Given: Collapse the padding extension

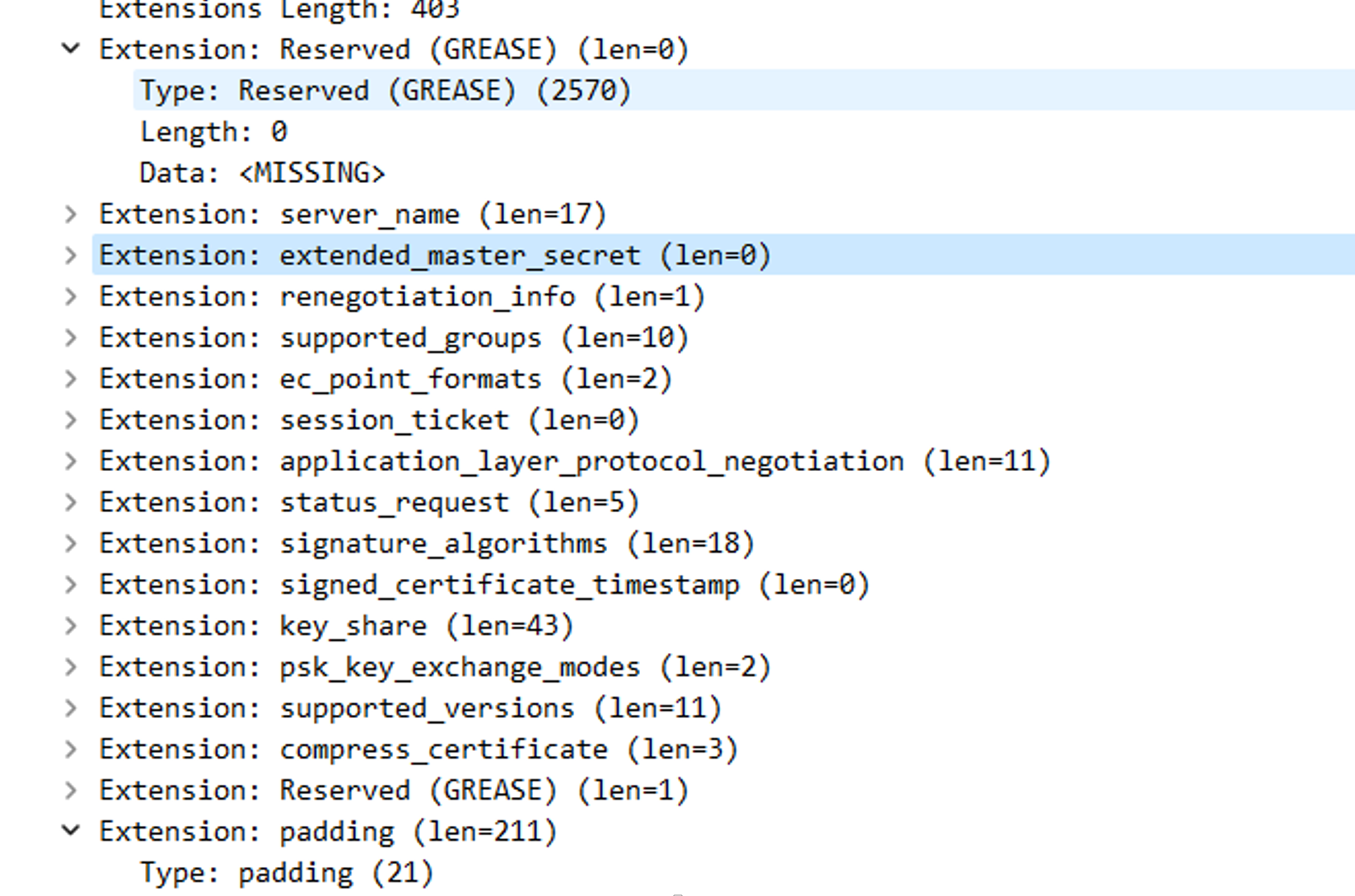Looking at the screenshot, I should 71,832.
